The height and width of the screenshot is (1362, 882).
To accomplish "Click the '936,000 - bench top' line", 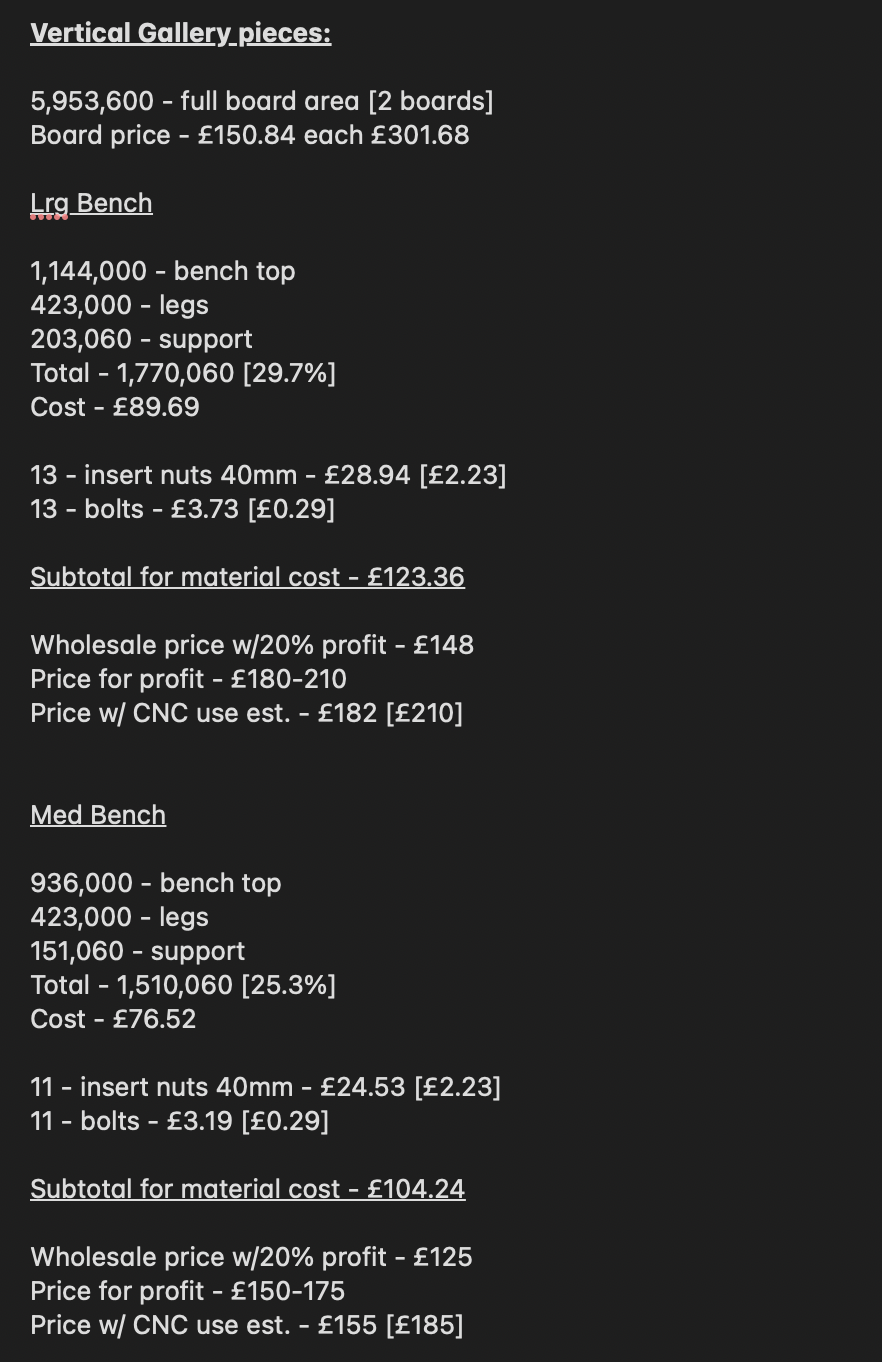I will tap(156, 884).
